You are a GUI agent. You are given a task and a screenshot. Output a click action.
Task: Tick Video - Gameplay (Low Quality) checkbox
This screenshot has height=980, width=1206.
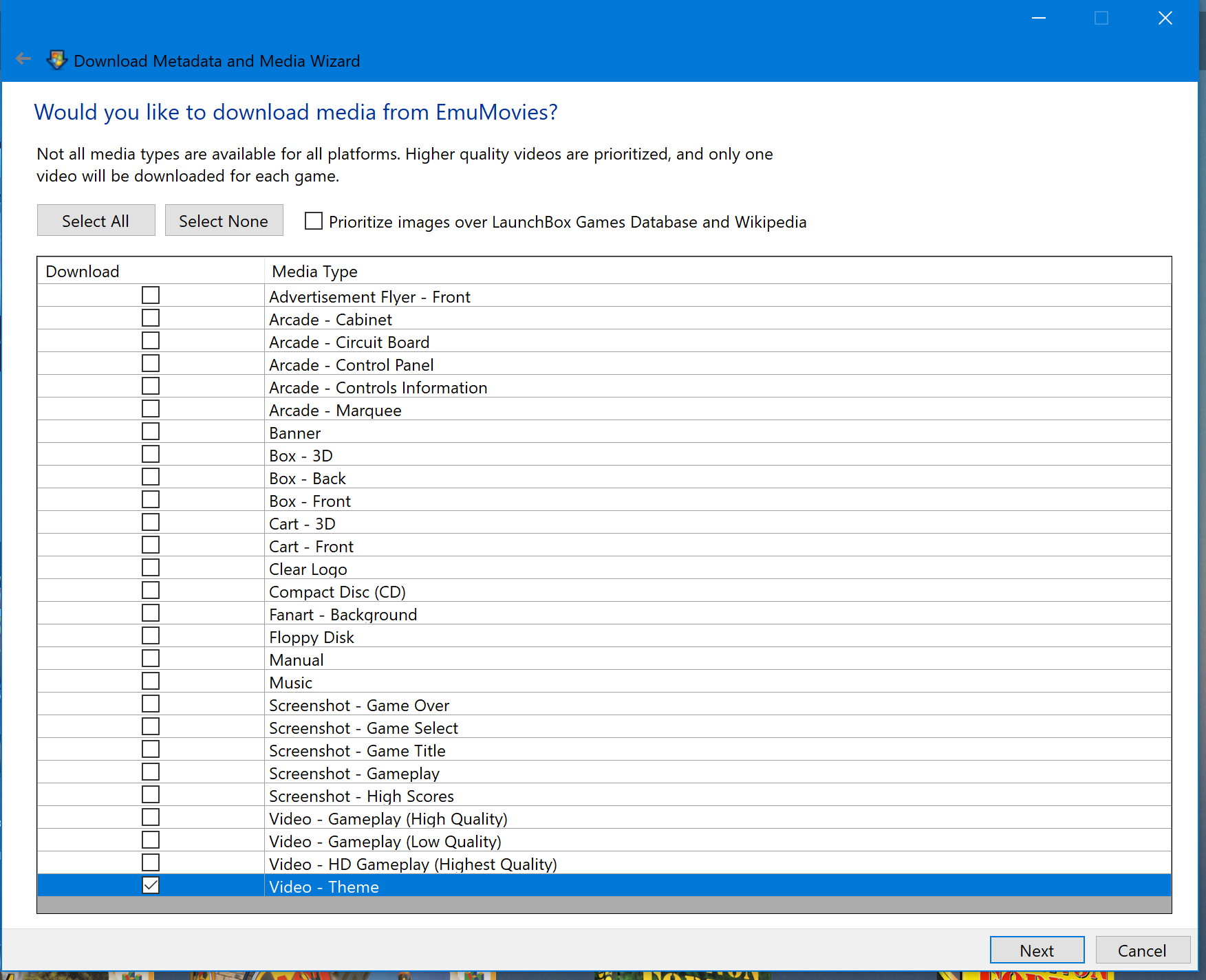coord(151,840)
